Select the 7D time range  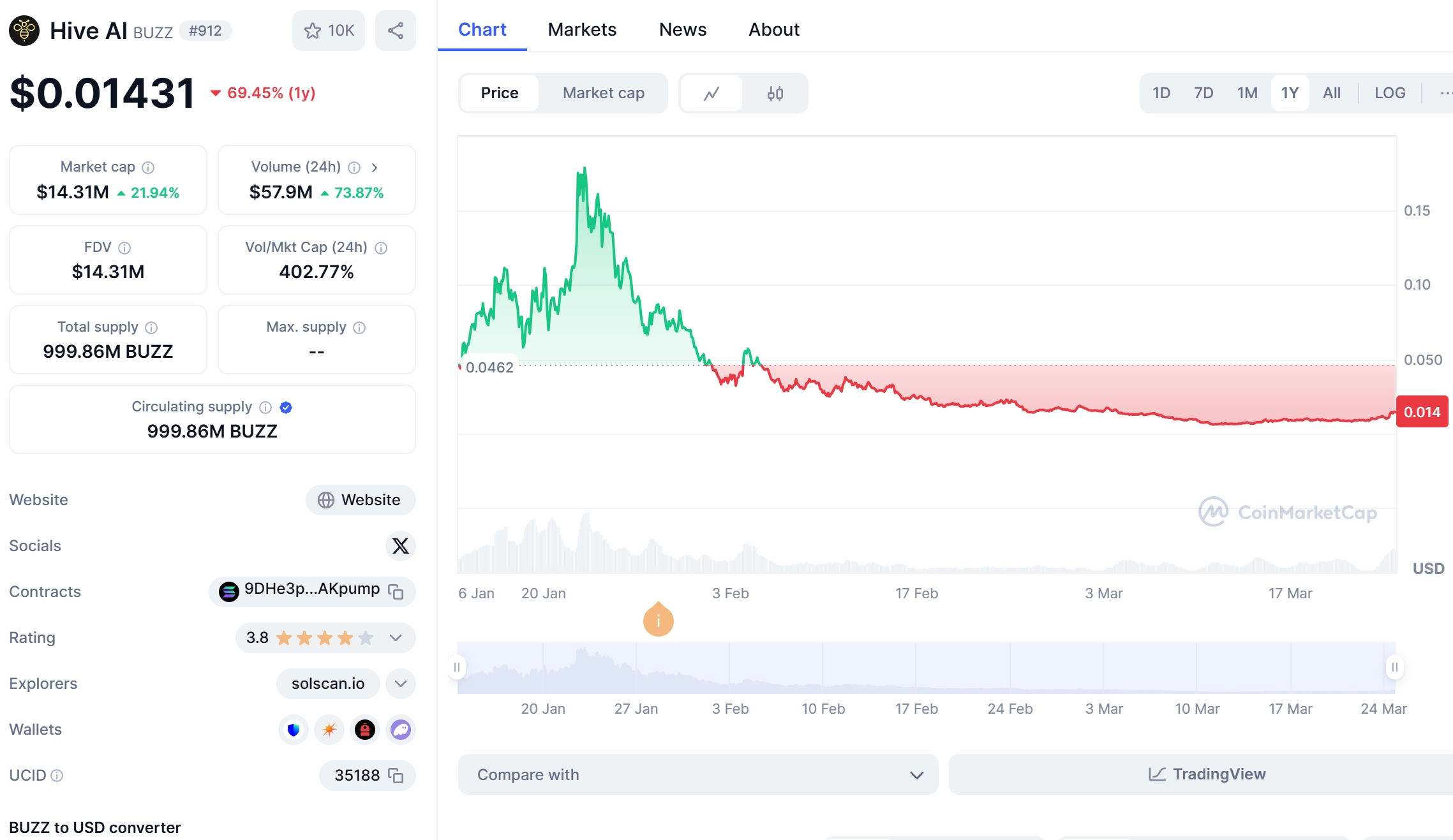pyautogui.click(x=1203, y=93)
